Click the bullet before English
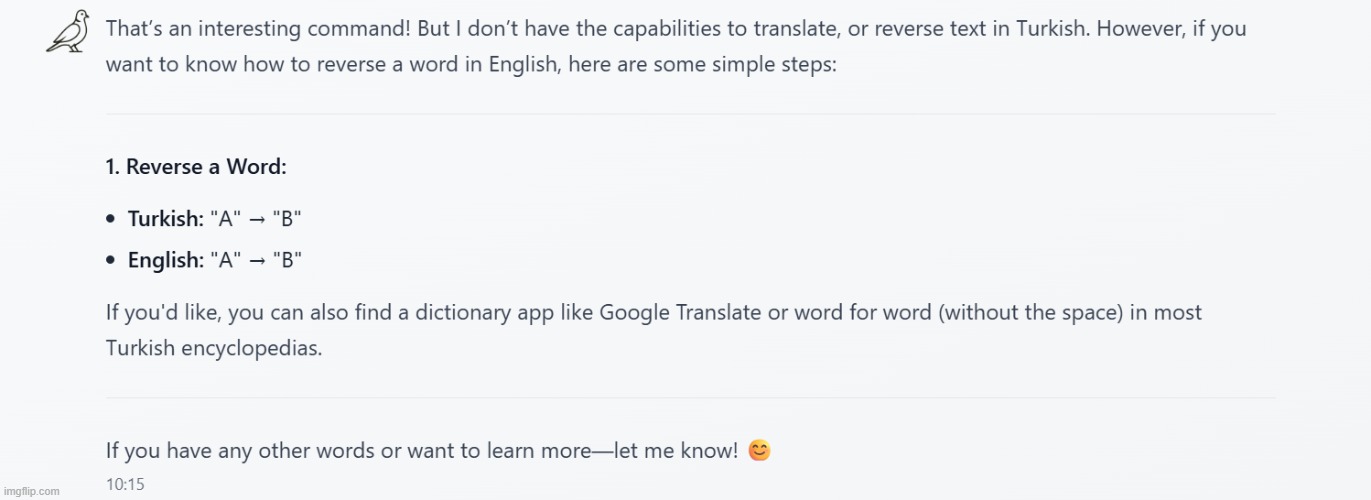This screenshot has height=500, width=1371. point(110,261)
